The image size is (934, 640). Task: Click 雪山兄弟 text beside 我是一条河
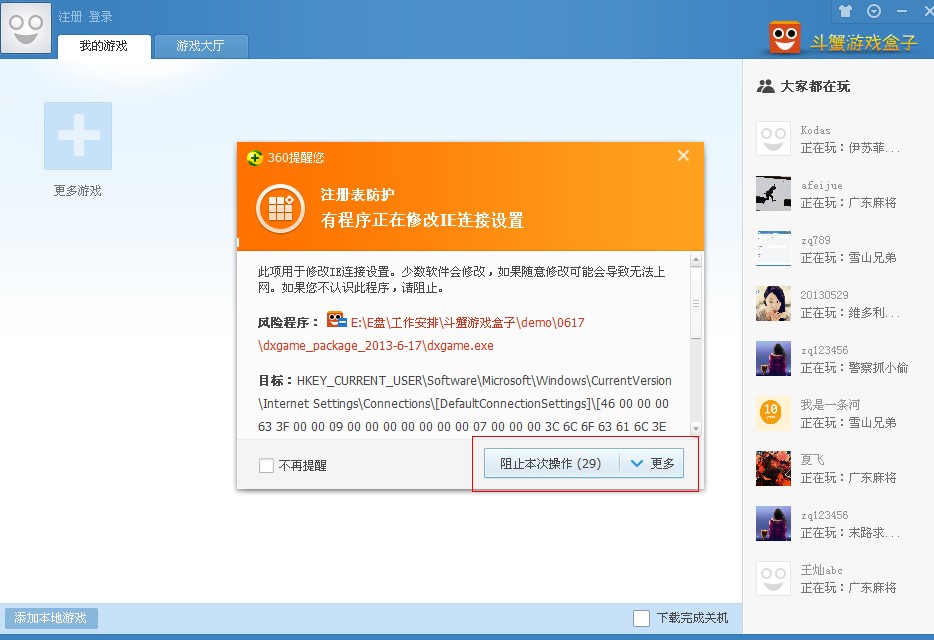(873, 422)
